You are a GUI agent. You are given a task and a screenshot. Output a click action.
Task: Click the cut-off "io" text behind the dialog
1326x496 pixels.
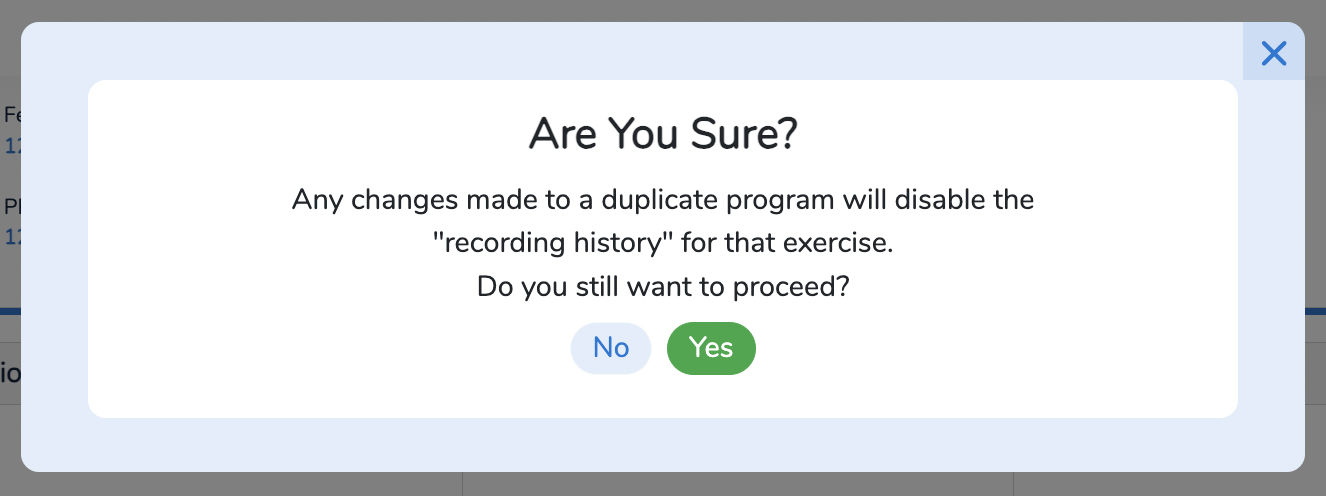[10, 374]
